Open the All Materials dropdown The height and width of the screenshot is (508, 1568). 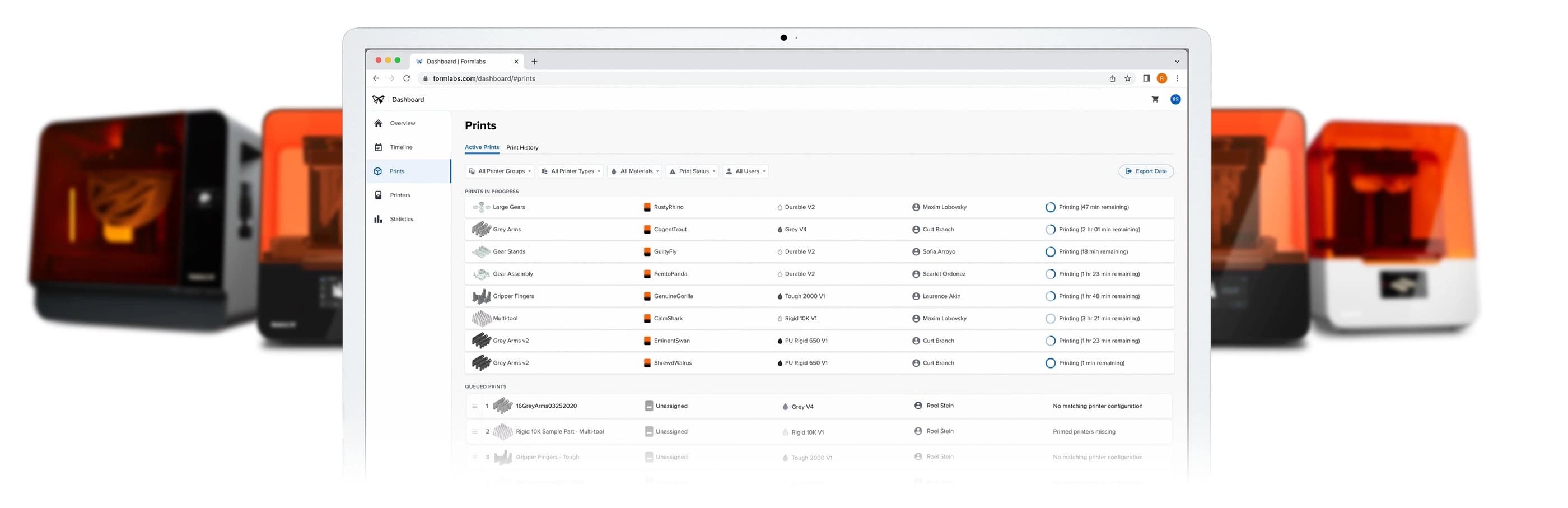[635, 171]
